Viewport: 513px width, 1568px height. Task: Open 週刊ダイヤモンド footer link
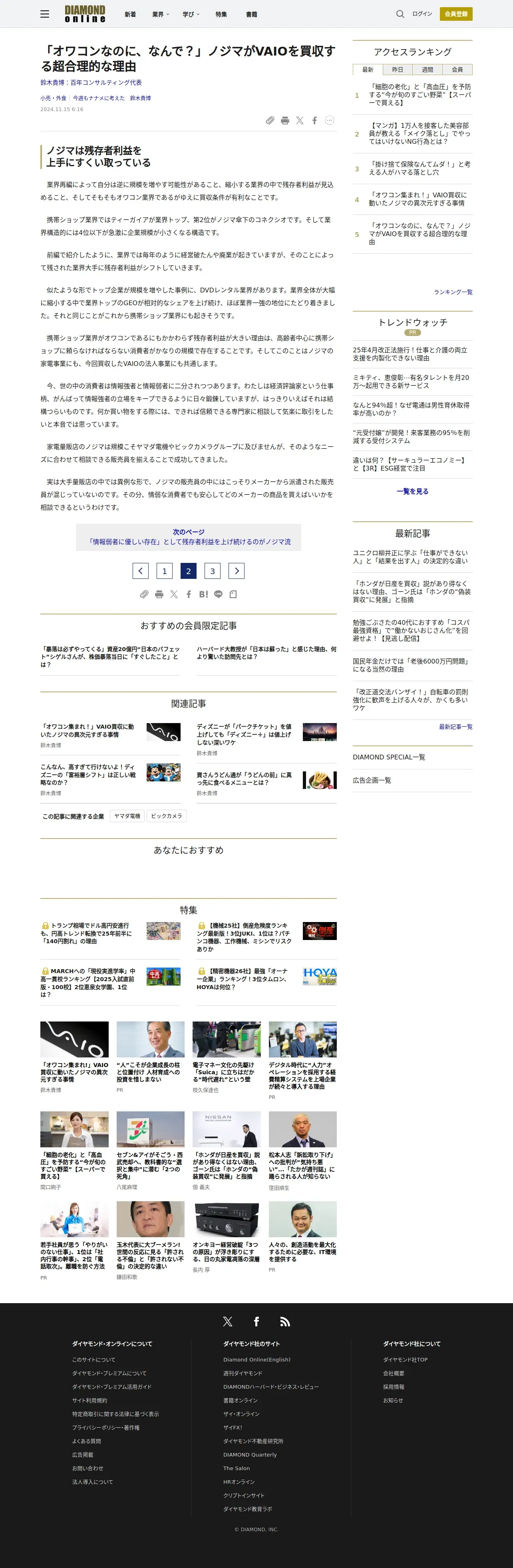[x=243, y=1373]
